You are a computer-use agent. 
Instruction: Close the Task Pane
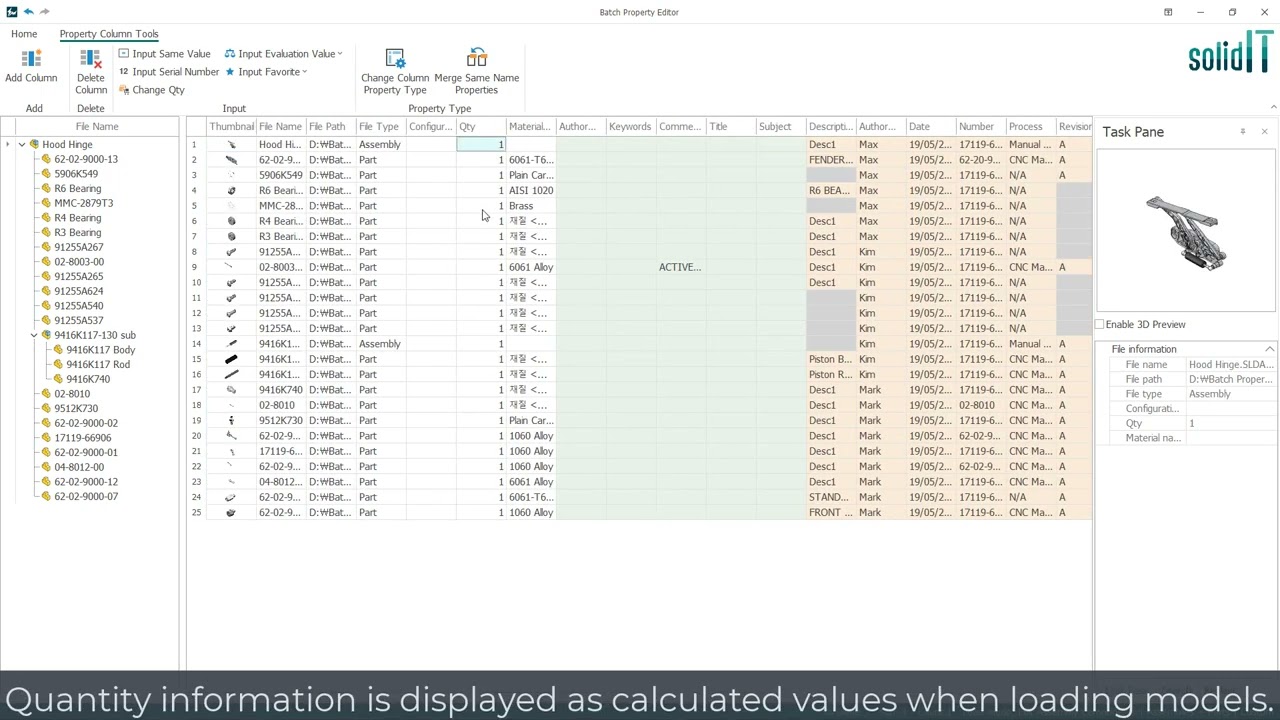click(x=1264, y=132)
